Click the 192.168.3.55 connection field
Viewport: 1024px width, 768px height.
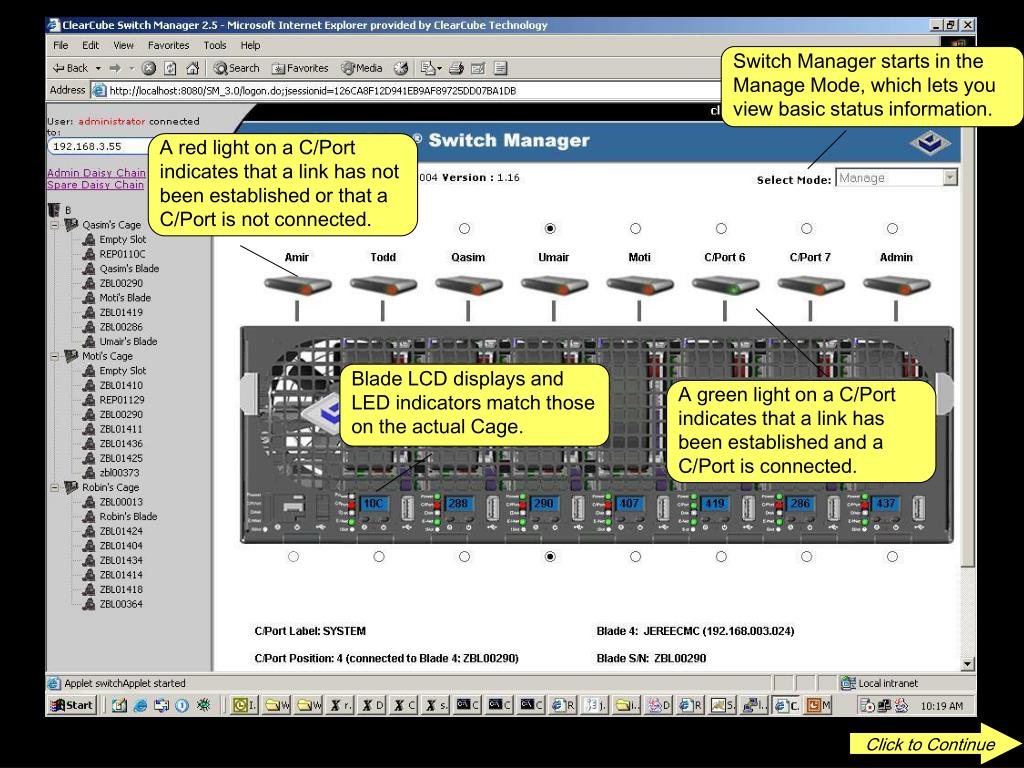[x=99, y=146]
